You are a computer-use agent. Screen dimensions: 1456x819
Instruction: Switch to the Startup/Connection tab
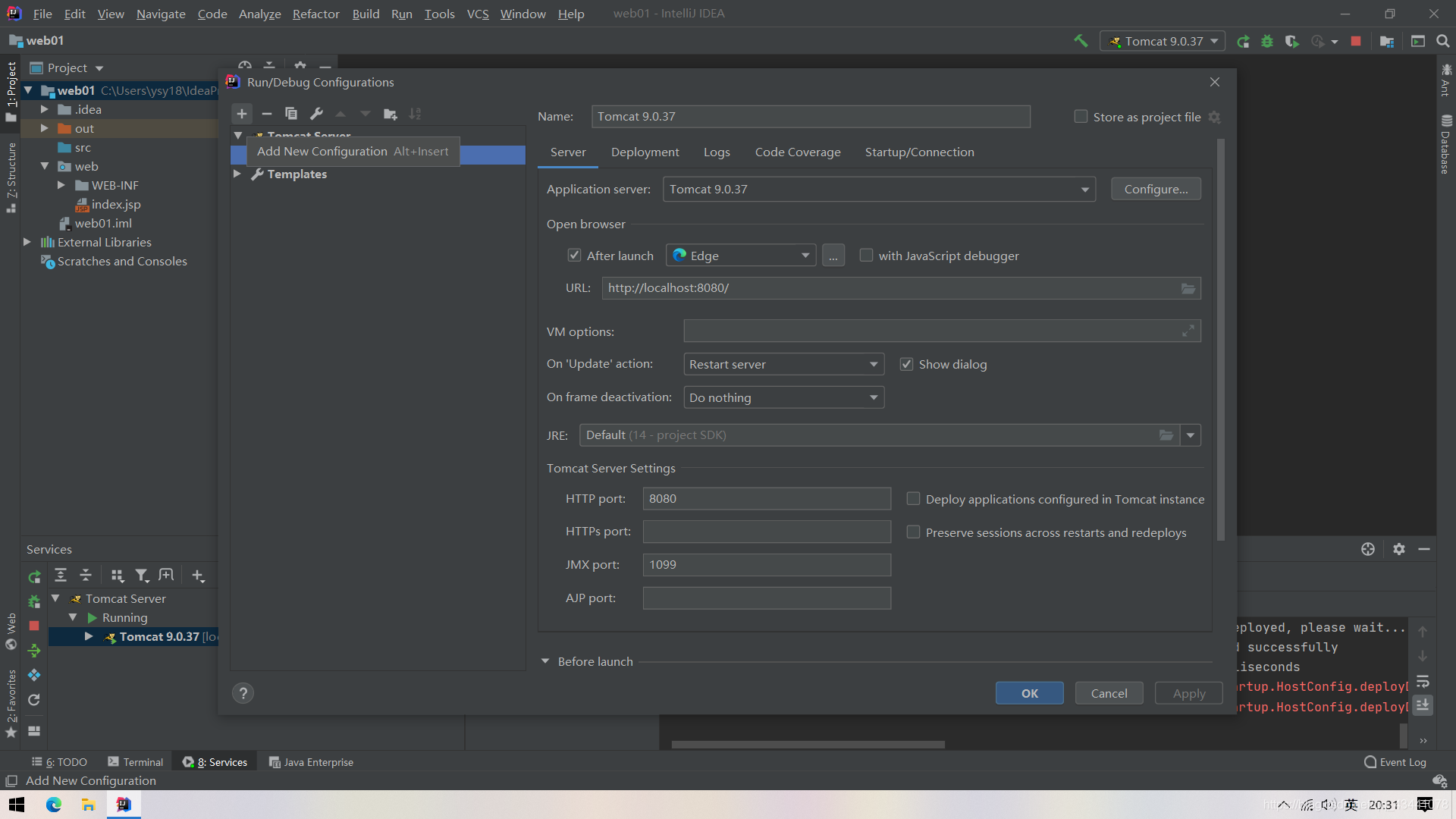click(919, 151)
